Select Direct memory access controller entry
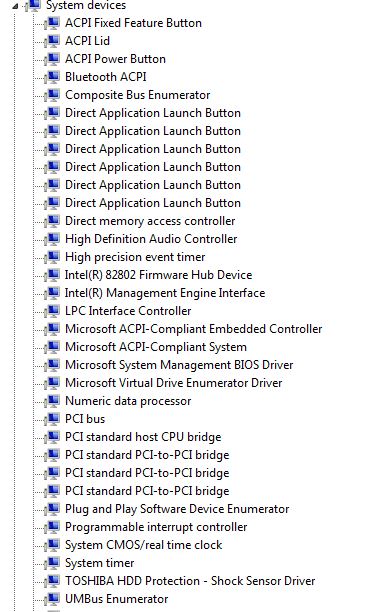 pos(150,221)
